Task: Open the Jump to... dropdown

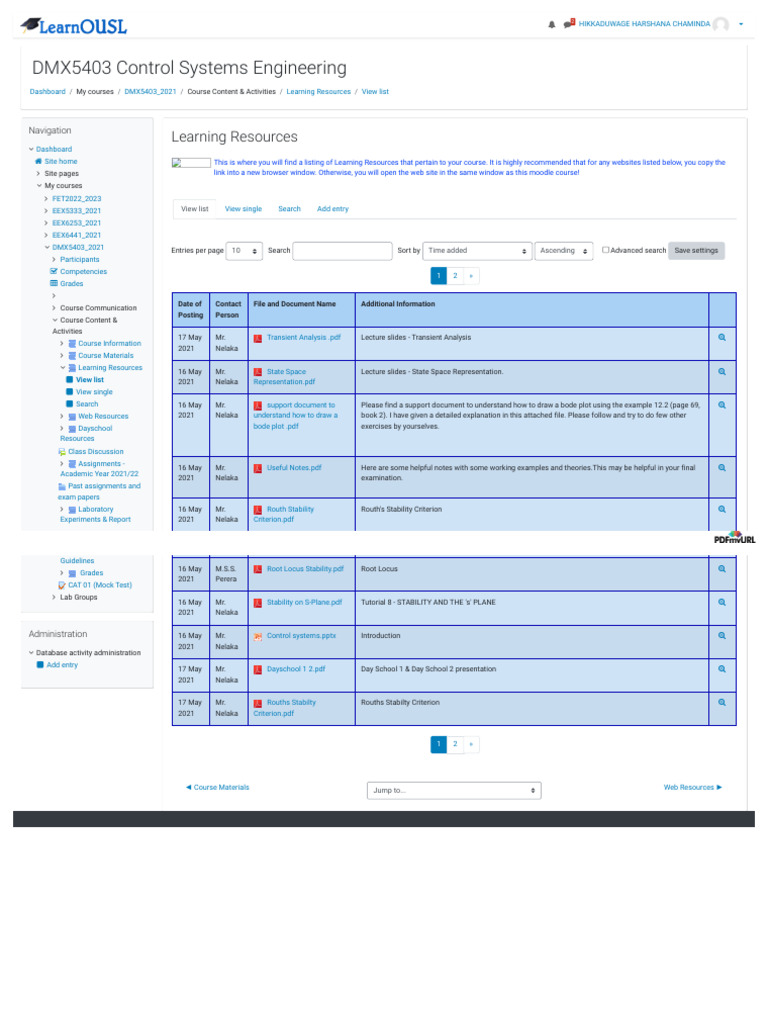Action: (454, 790)
